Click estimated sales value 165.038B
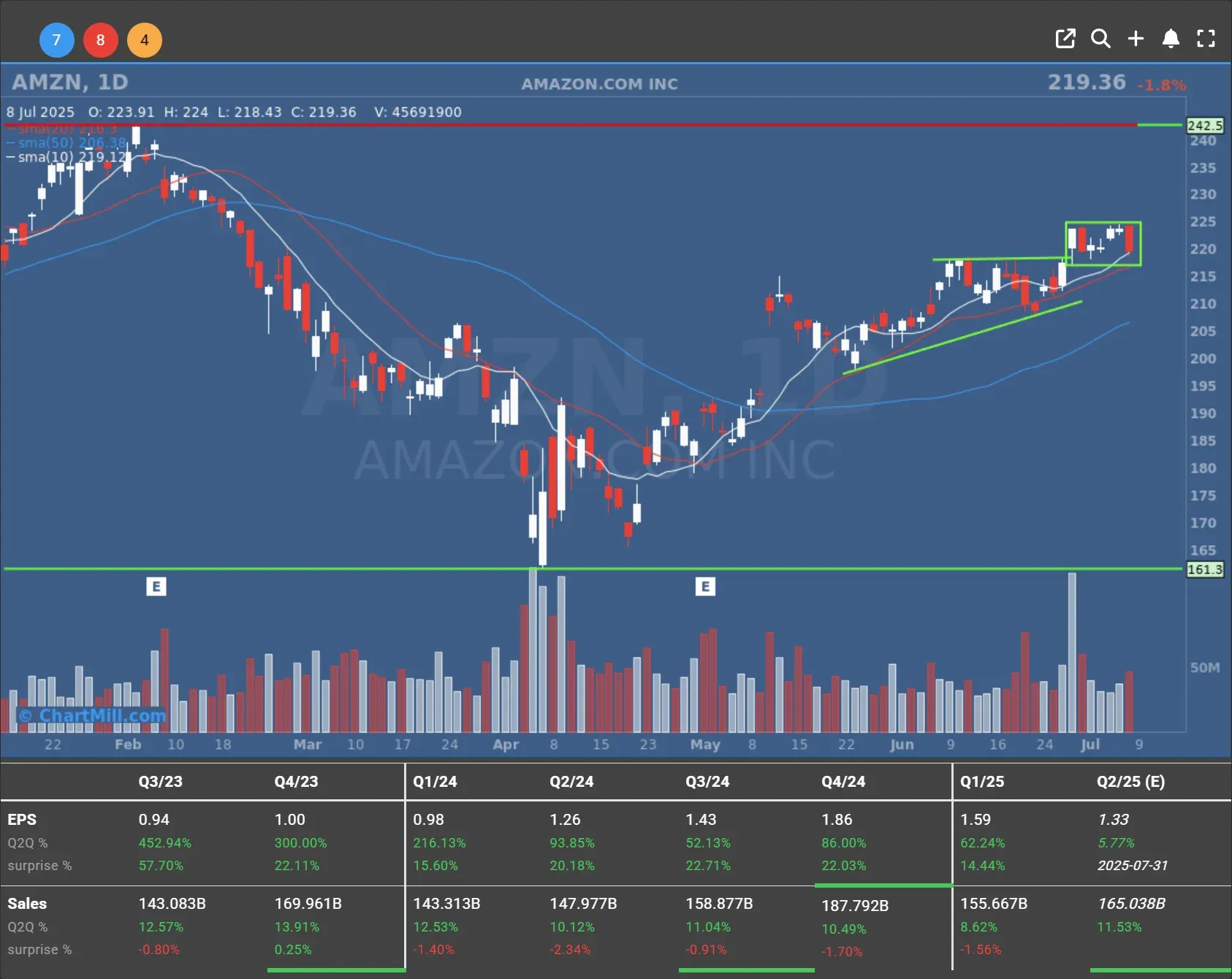This screenshot has width=1232, height=979. 1131,904
